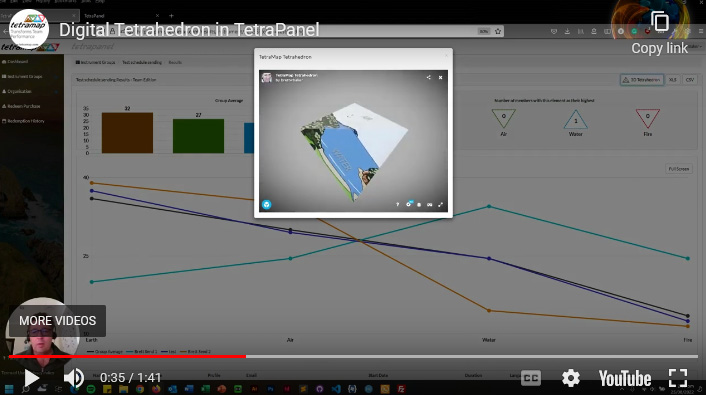Screen dimensions: 706x395
Task: Toggle closed captions CC button
Action: 531,378
